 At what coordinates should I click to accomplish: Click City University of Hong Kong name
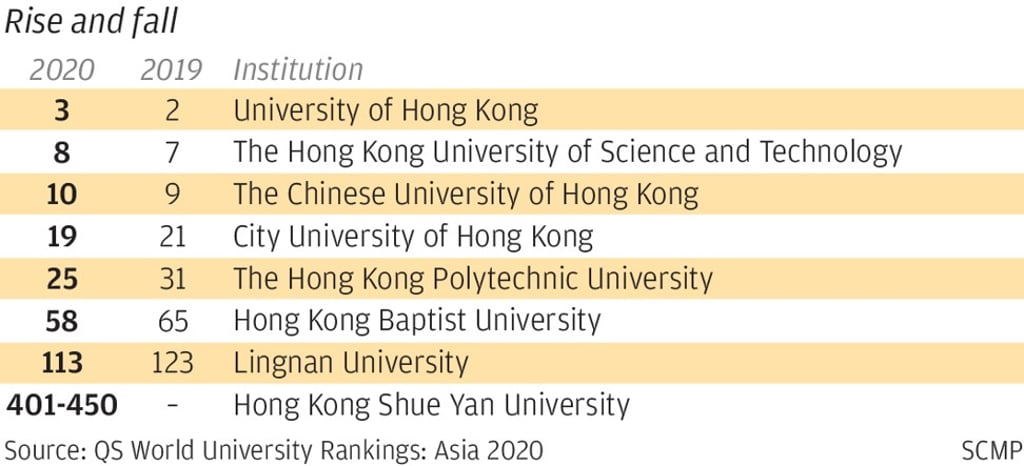[413, 237]
